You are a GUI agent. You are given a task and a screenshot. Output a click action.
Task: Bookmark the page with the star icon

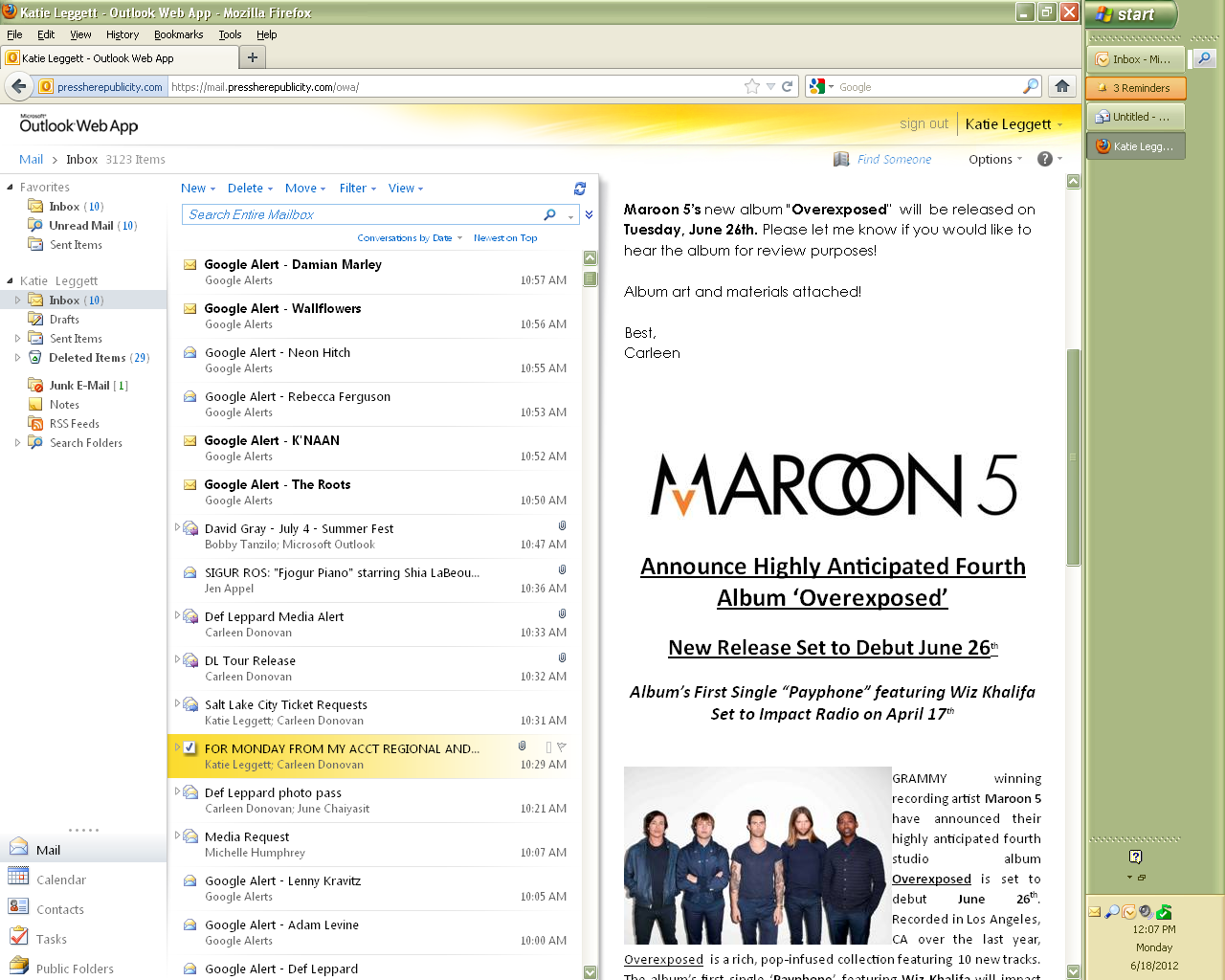click(752, 86)
